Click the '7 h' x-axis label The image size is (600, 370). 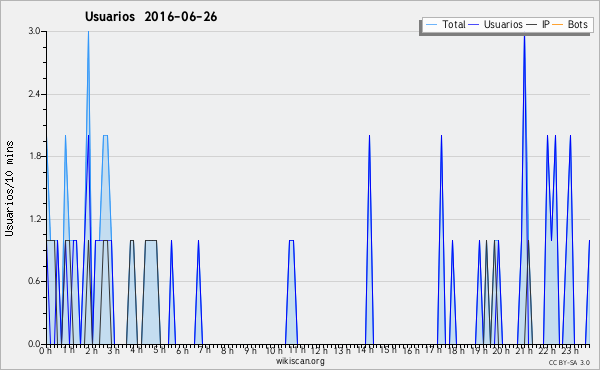204,350
